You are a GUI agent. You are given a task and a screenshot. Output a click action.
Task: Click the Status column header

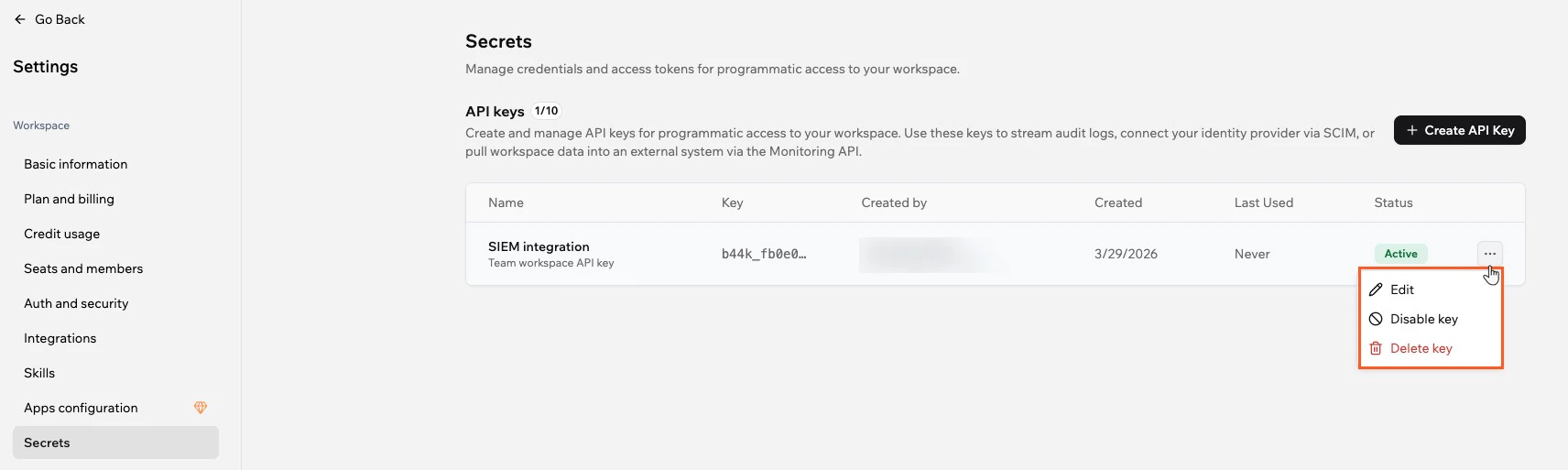(1393, 202)
